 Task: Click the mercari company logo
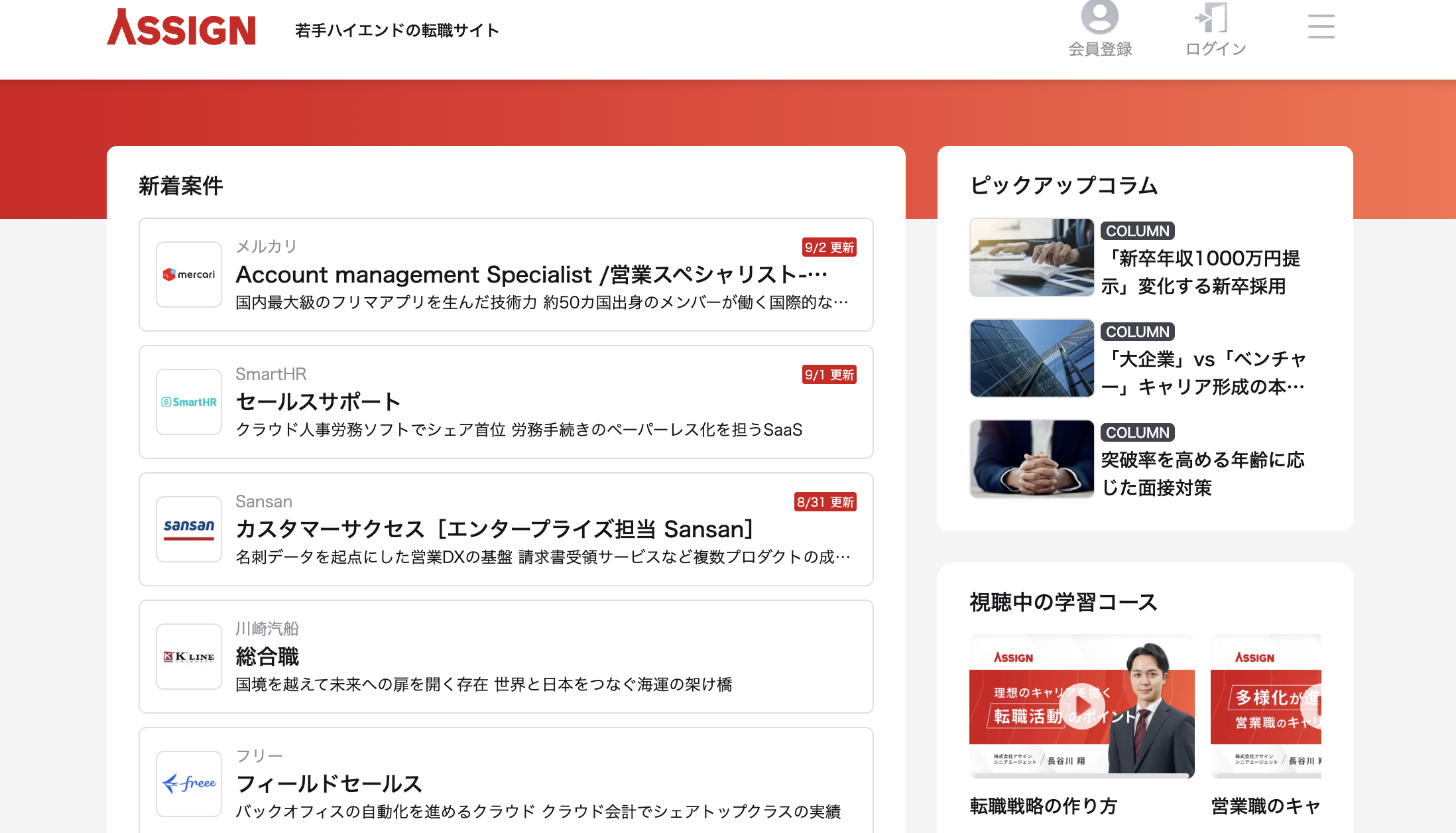pos(189,275)
